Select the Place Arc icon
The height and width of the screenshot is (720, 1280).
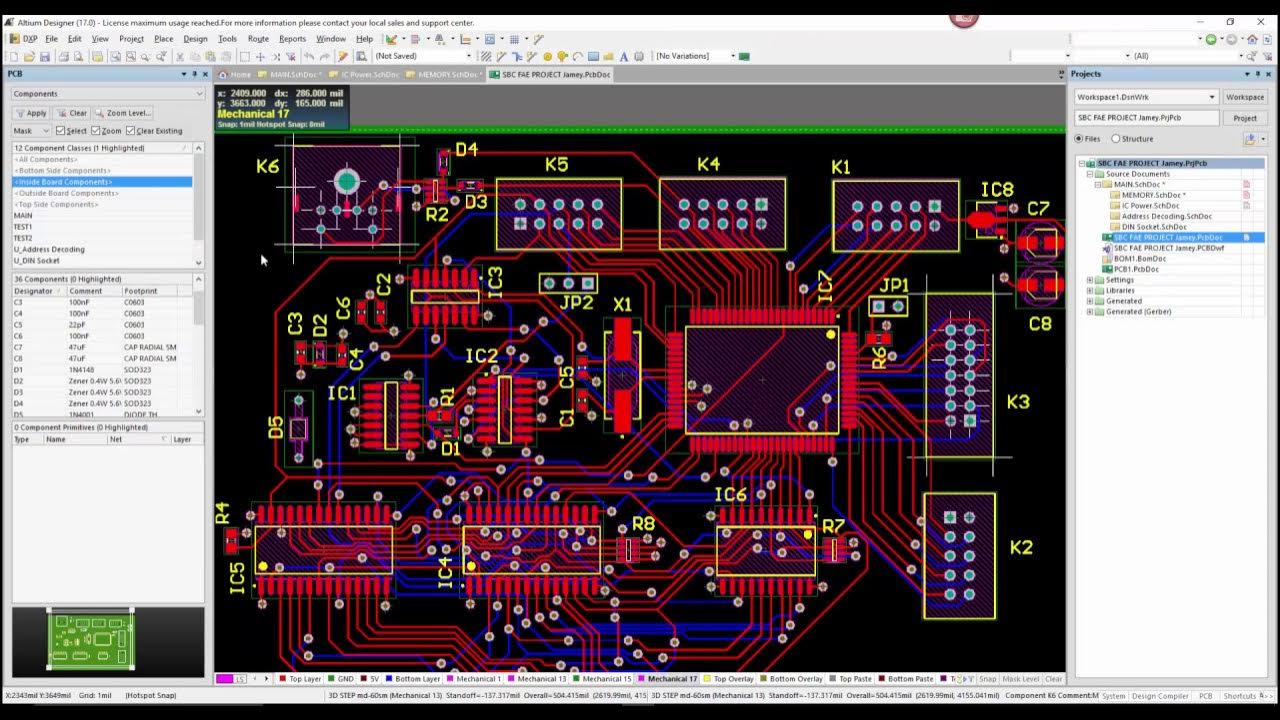[578, 56]
